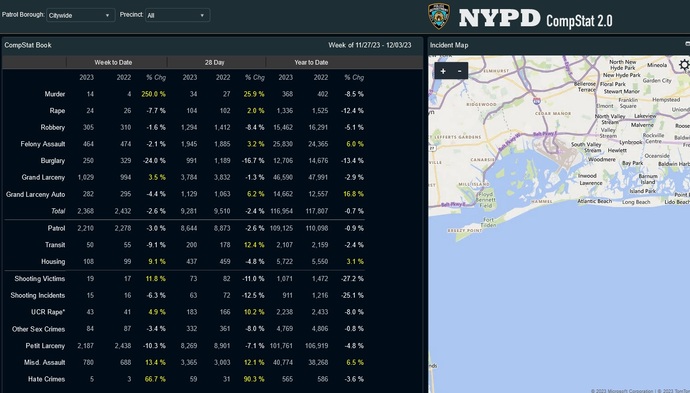Open the Precinct dropdown
The image size is (690, 393).
[178, 15]
